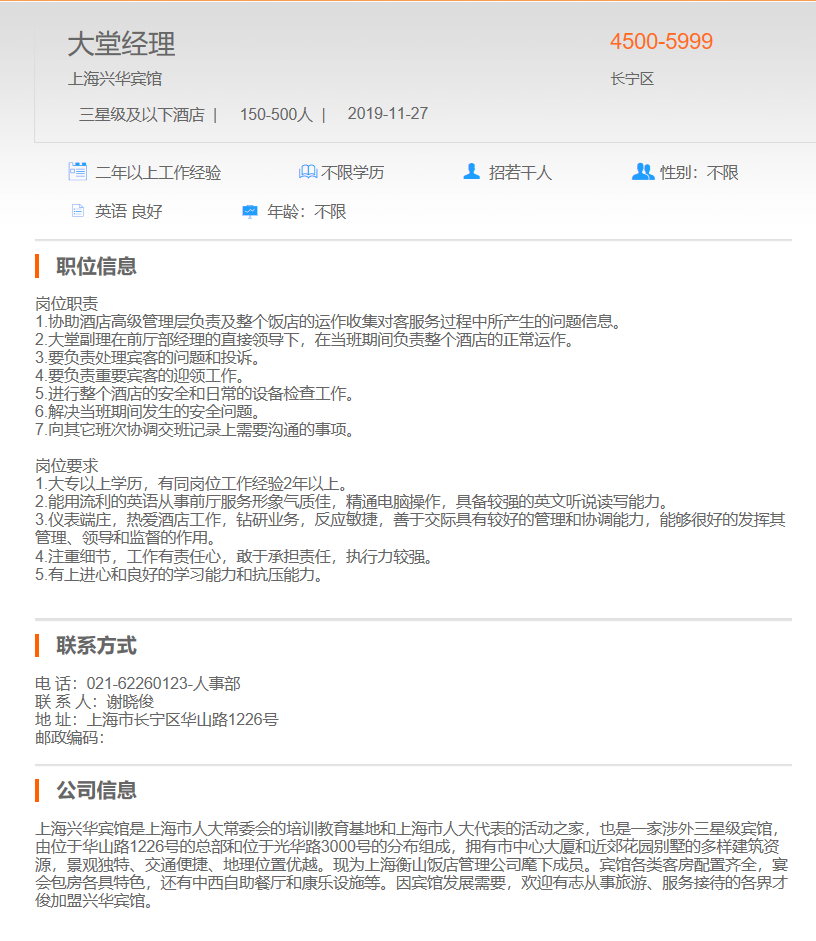
Task: Click the 150-500人 company size tag
Action: (x=276, y=115)
